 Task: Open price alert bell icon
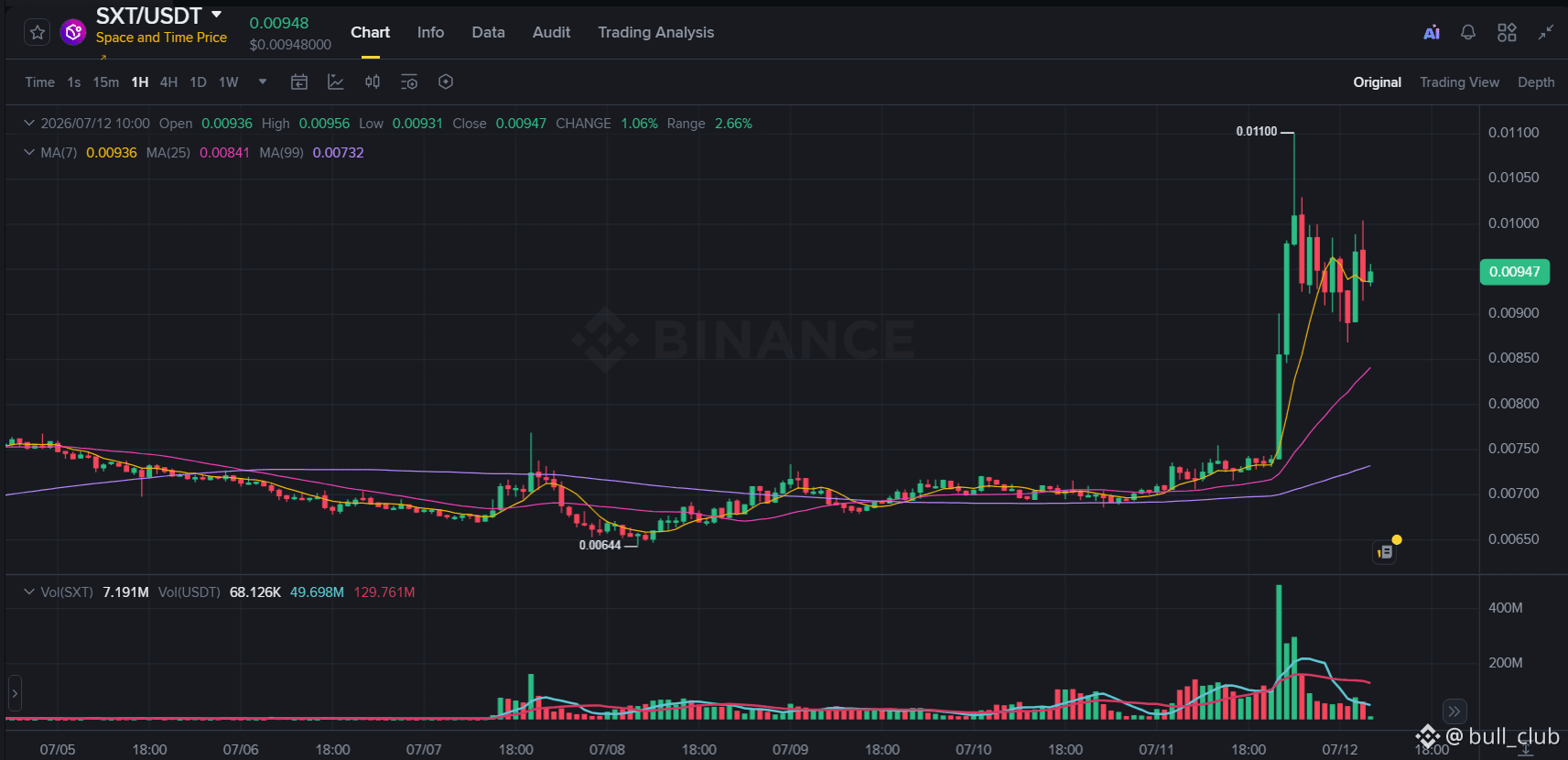[x=1468, y=33]
